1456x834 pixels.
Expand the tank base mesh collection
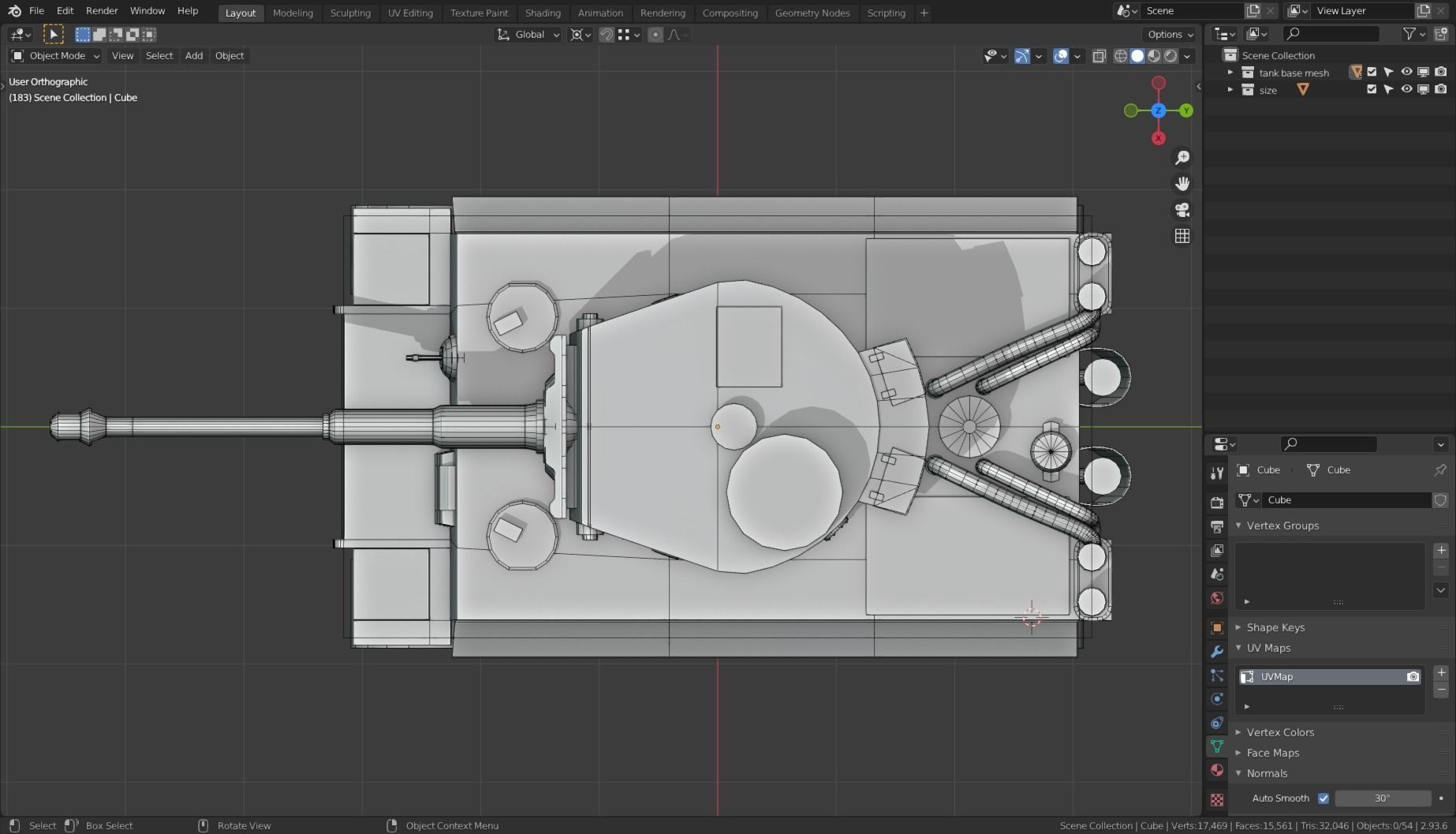pos(1230,72)
